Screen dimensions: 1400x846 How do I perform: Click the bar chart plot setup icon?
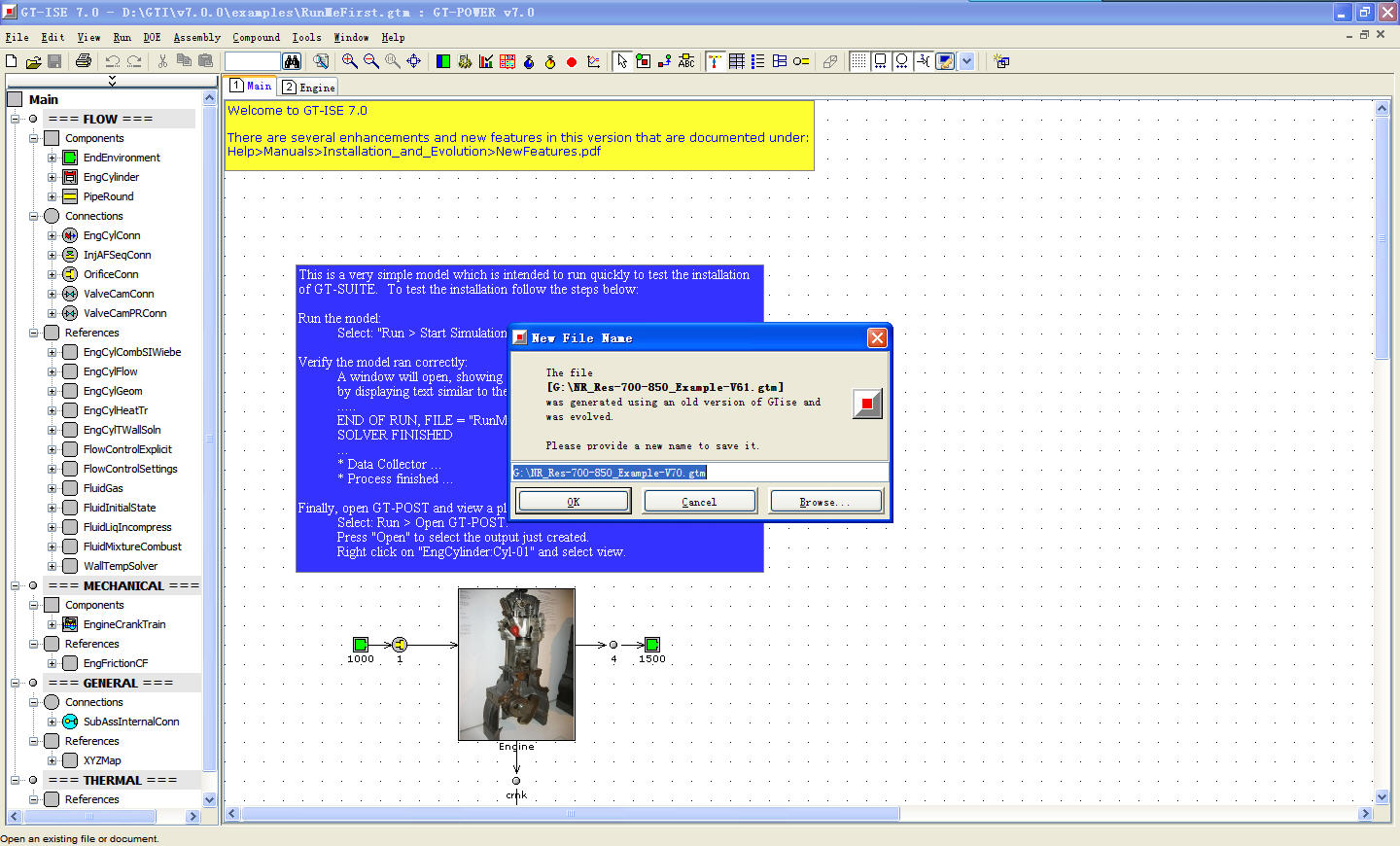486,61
